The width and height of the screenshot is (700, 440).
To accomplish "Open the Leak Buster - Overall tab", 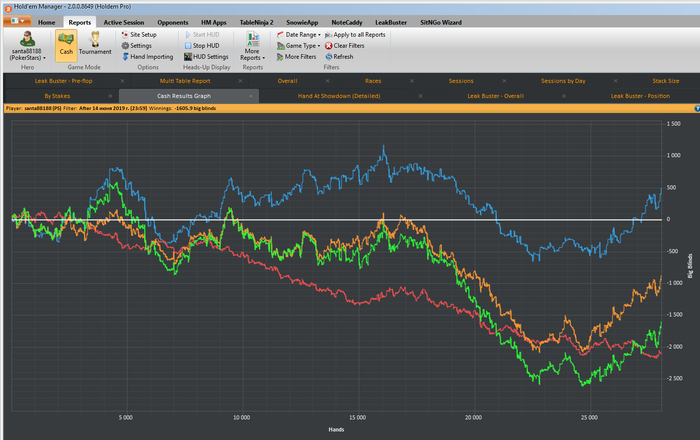I will point(496,96).
